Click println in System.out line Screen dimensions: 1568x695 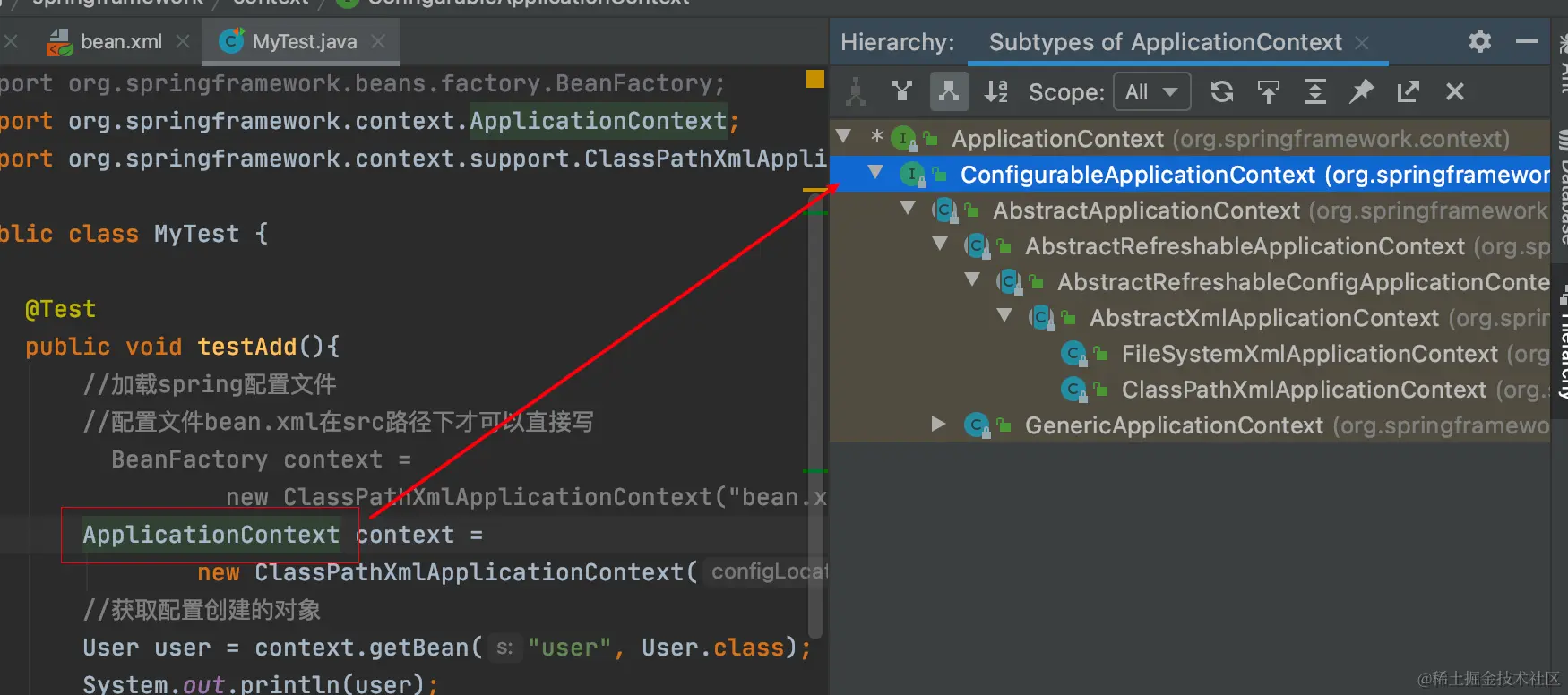coord(289,684)
